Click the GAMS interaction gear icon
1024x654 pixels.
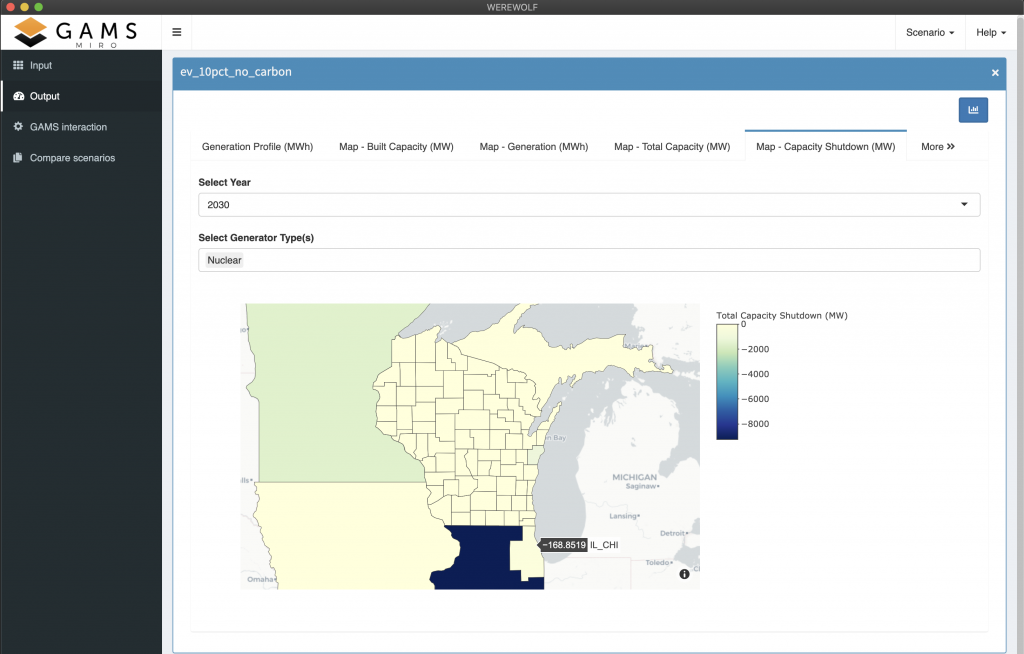click(x=18, y=127)
